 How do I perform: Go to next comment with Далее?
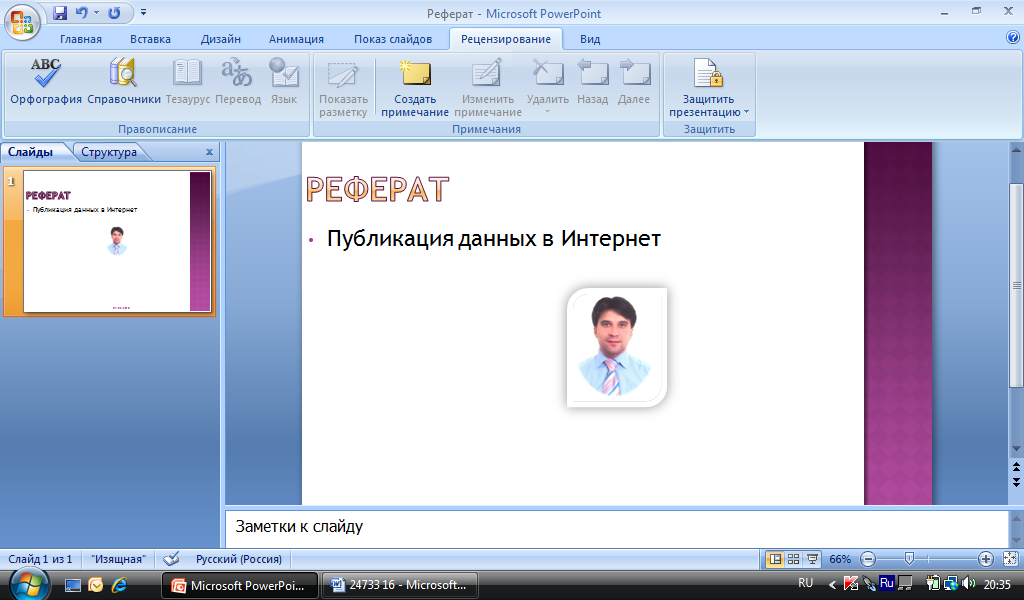point(633,82)
